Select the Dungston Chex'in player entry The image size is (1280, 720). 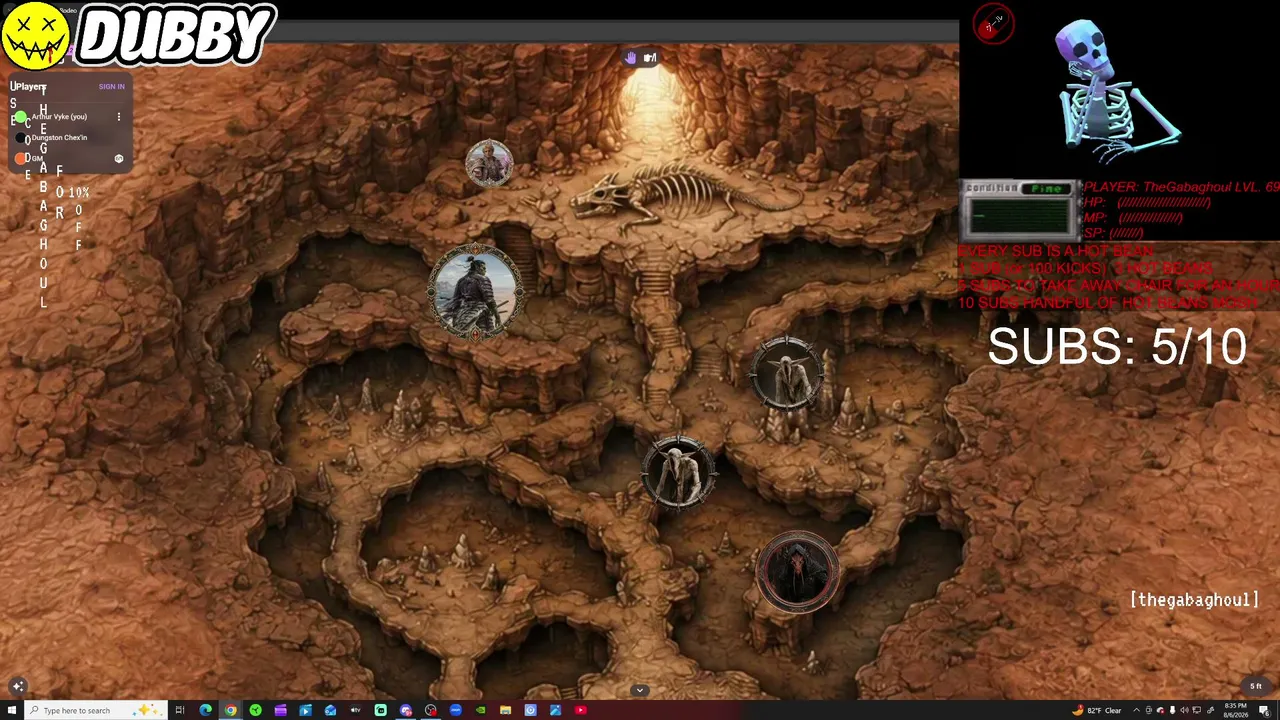59,138
